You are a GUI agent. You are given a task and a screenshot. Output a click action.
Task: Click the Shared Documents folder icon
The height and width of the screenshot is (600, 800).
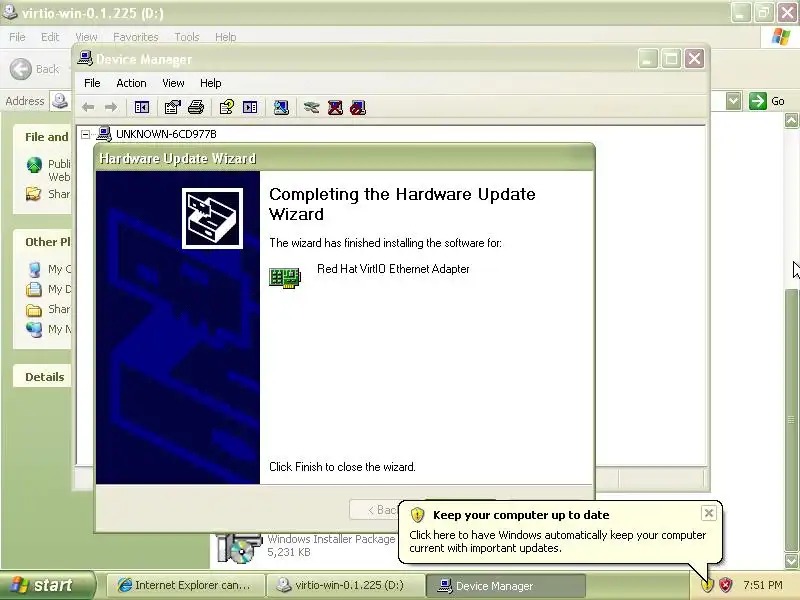(34, 310)
